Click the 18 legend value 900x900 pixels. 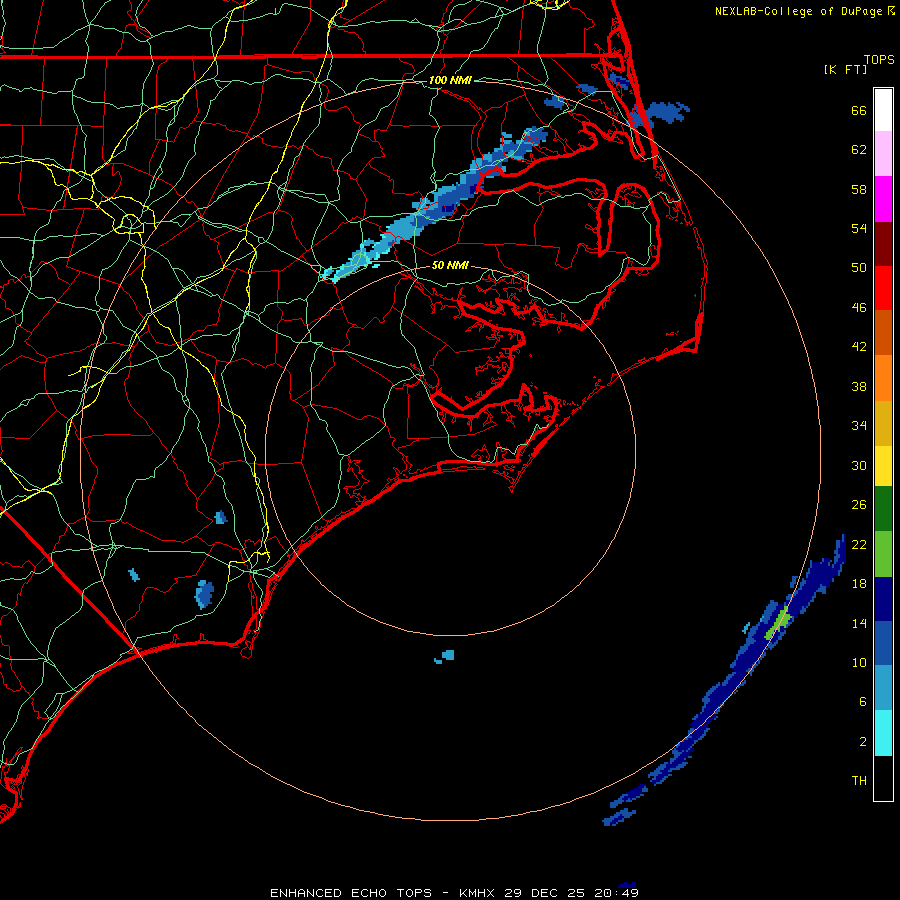pyautogui.click(x=859, y=584)
